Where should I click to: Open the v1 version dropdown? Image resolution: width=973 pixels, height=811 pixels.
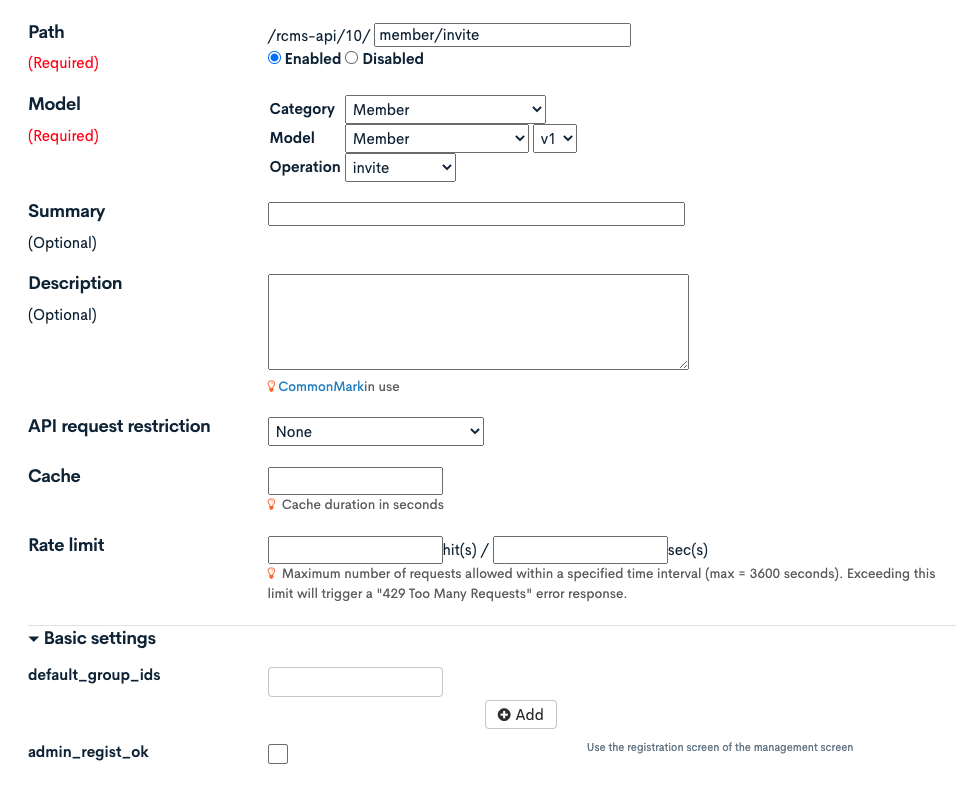coord(555,138)
